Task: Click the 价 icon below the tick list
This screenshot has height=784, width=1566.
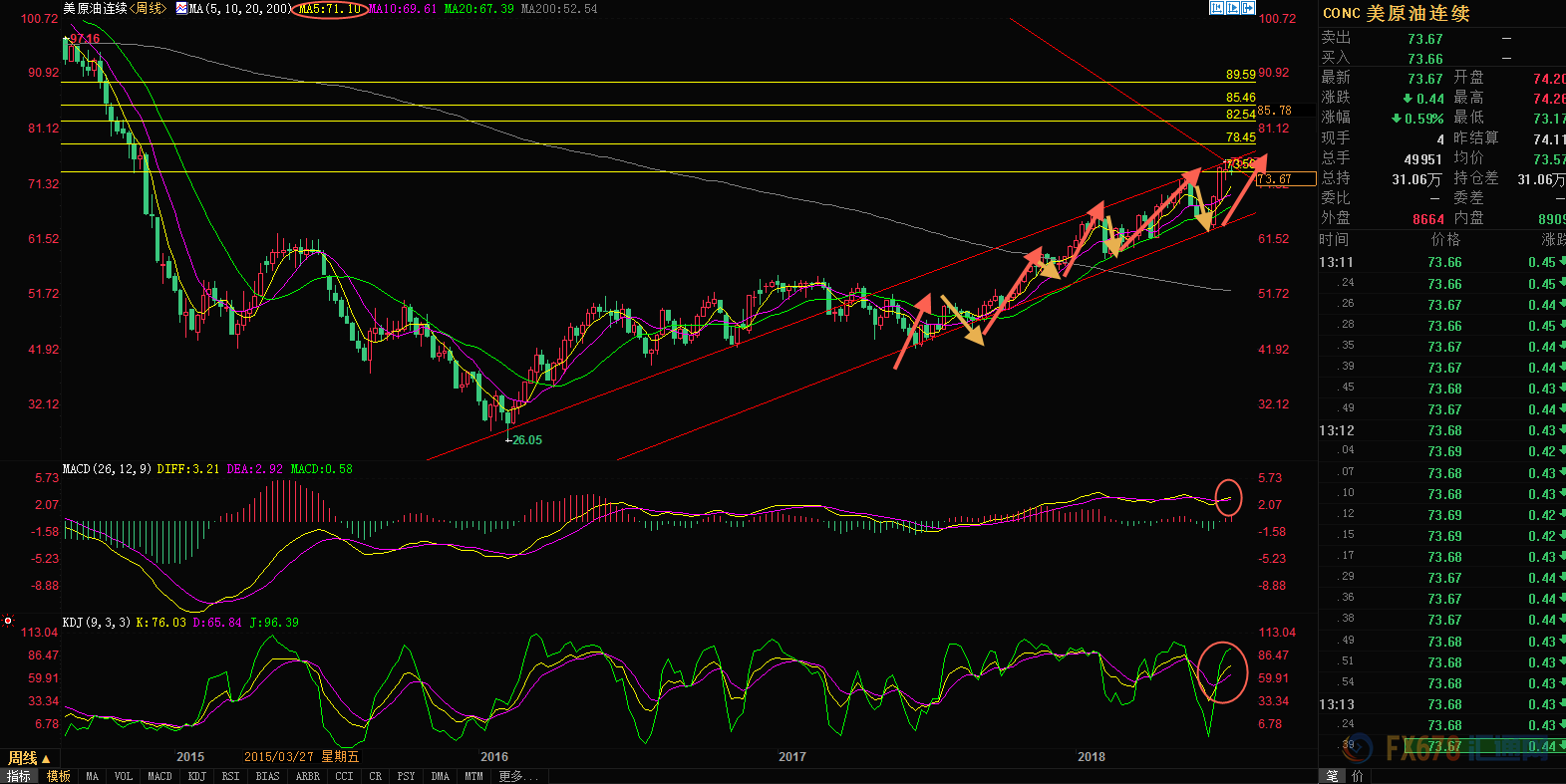Action: point(1357,776)
